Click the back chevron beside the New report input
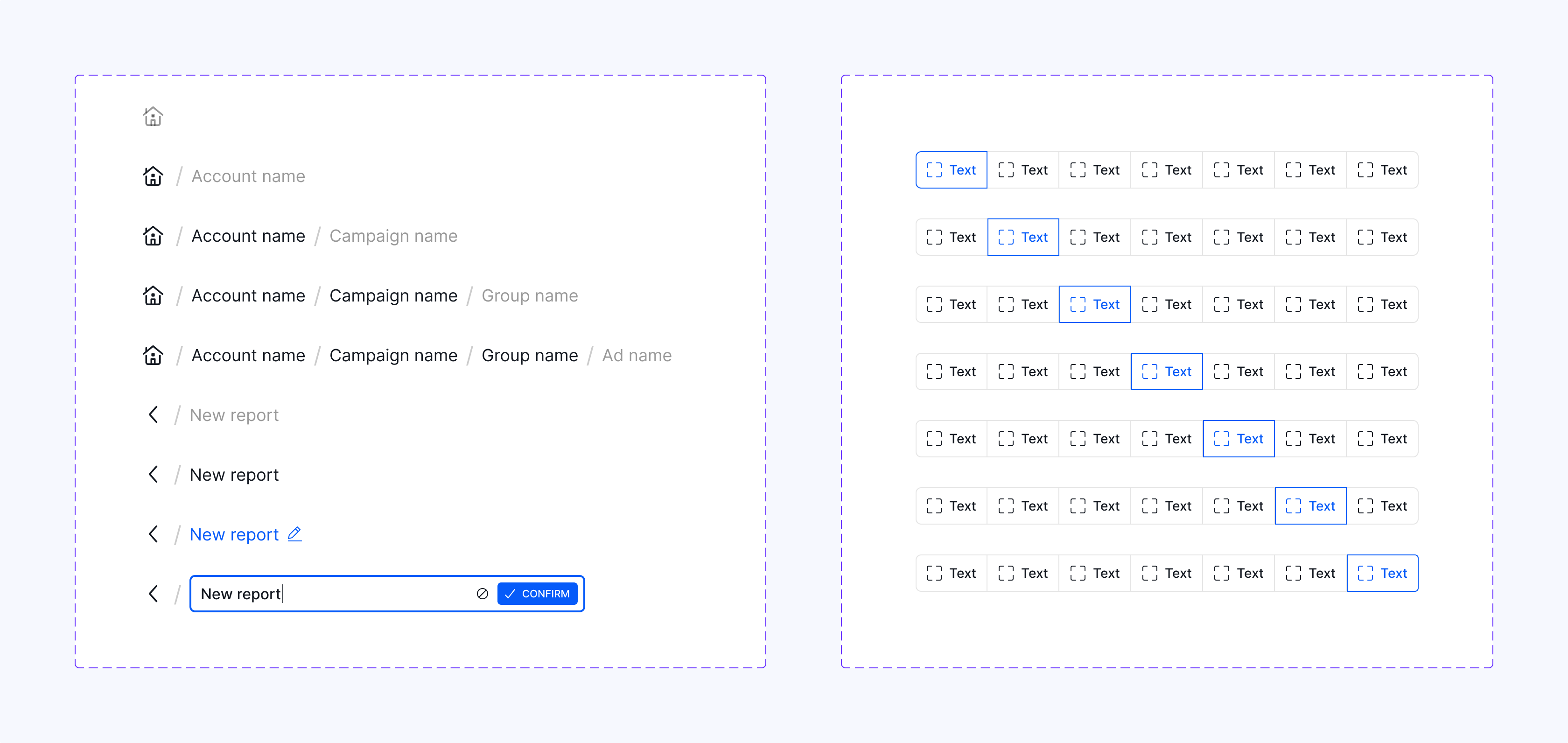Screen dimensions: 1568x743 (153, 593)
